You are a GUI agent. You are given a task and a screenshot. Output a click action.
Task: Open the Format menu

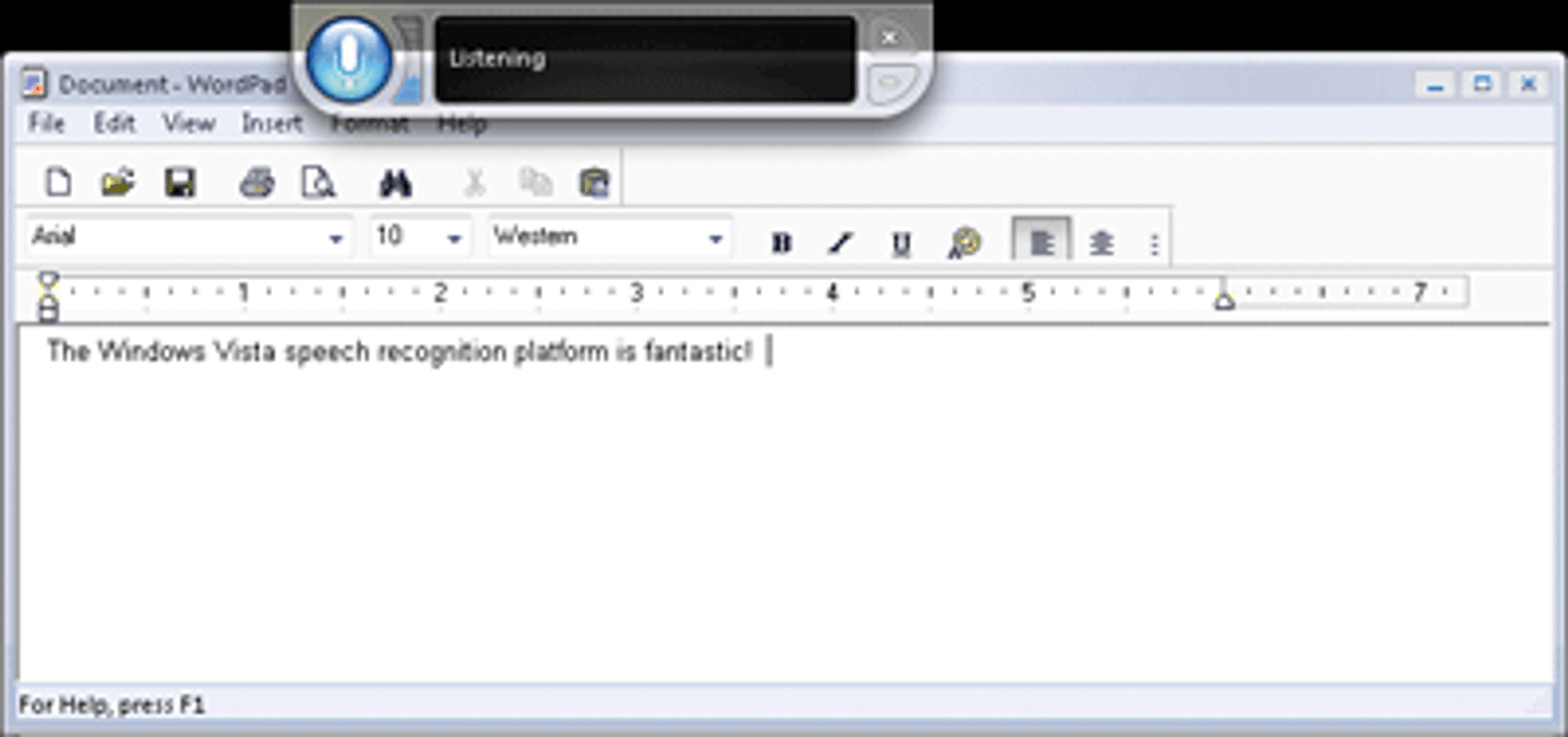click(369, 124)
